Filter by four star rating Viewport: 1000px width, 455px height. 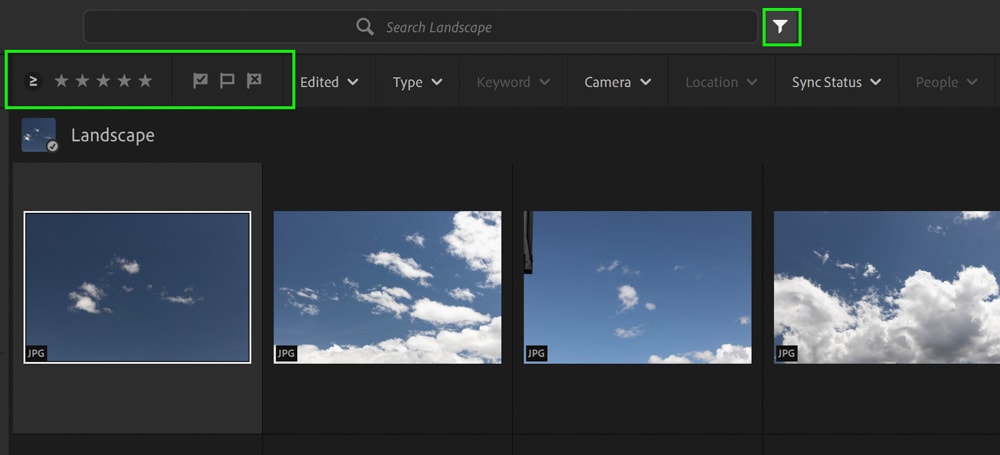124,81
